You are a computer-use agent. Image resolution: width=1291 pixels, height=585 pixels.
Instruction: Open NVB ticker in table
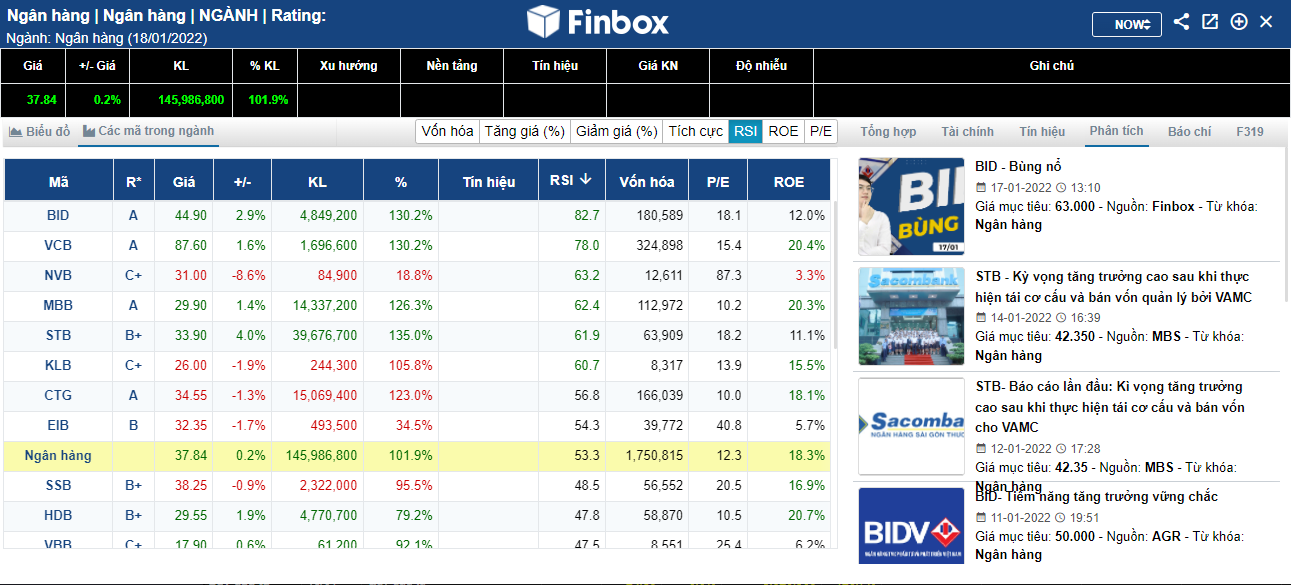pos(58,275)
